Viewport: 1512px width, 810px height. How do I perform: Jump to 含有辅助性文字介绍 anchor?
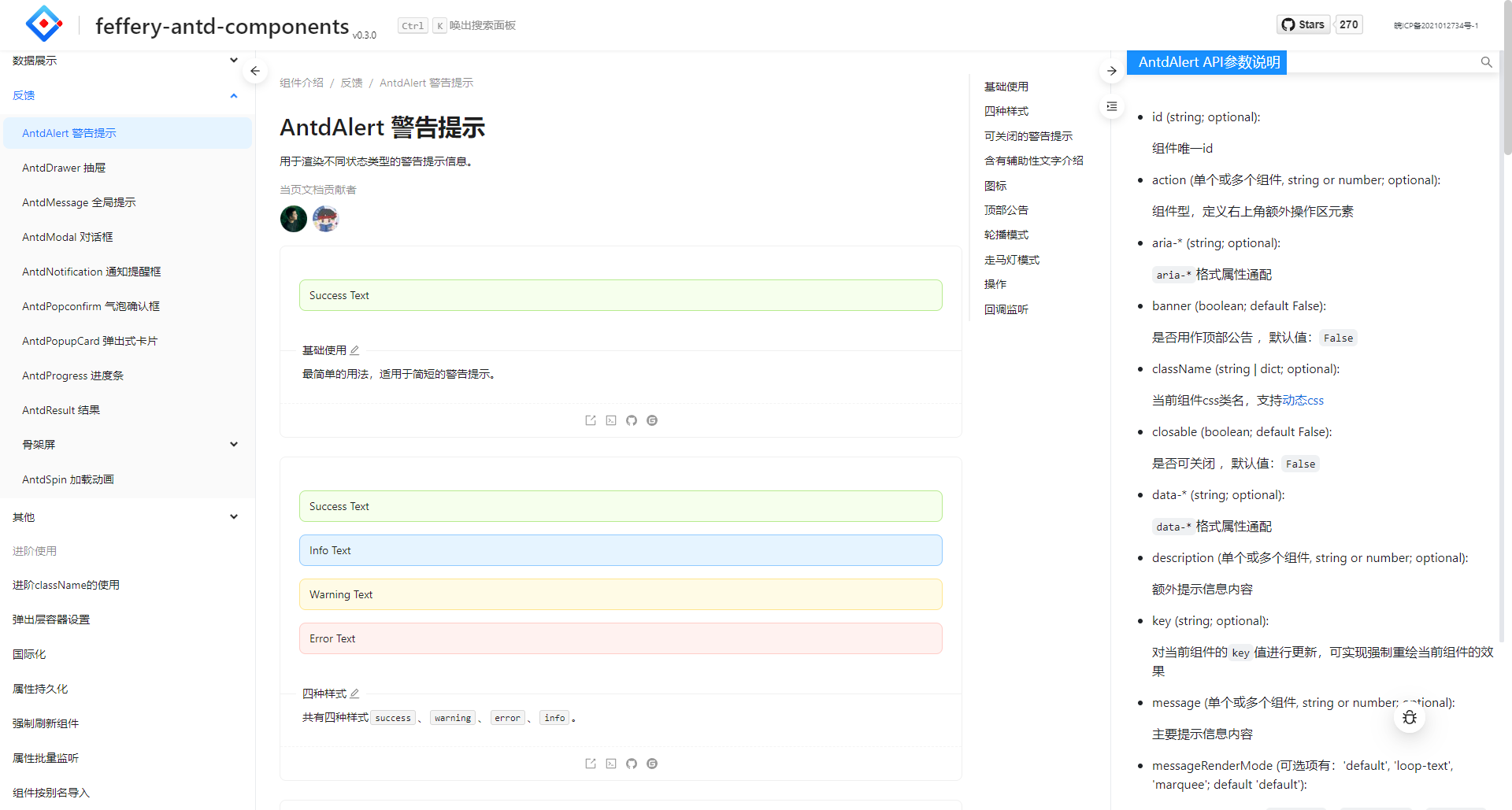tap(1034, 161)
